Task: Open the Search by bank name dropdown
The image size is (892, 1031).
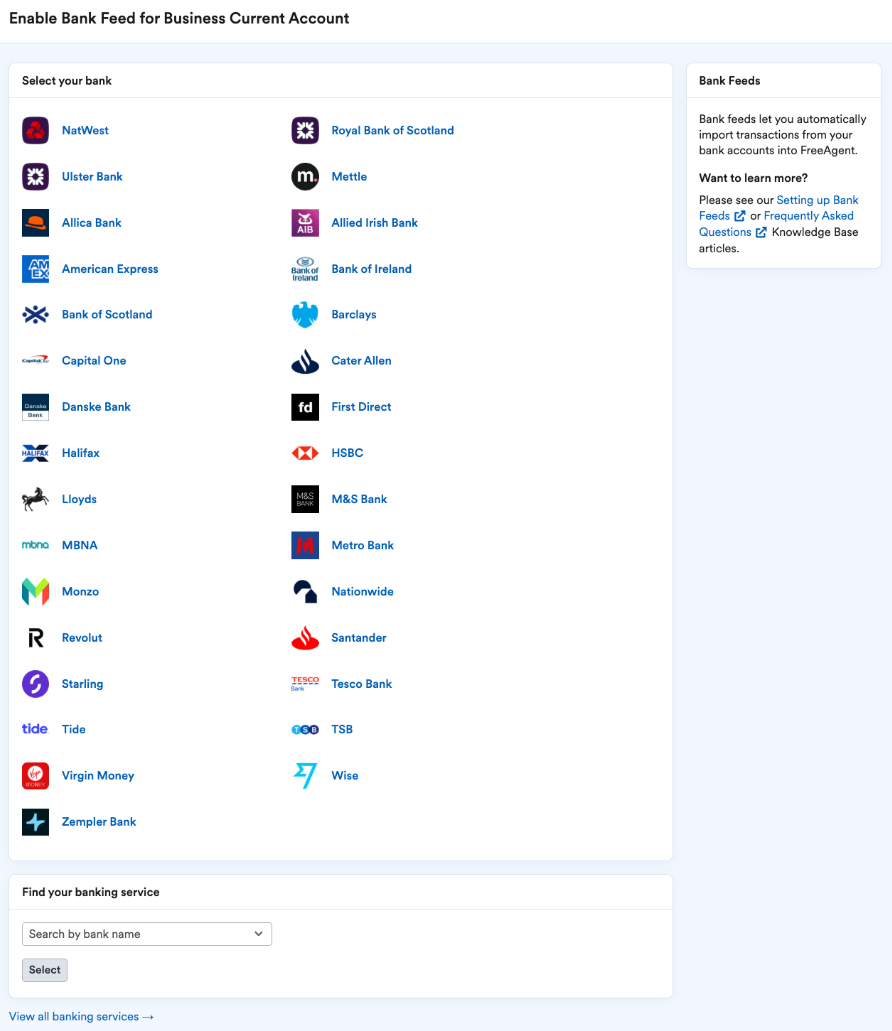Action: (147, 934)
